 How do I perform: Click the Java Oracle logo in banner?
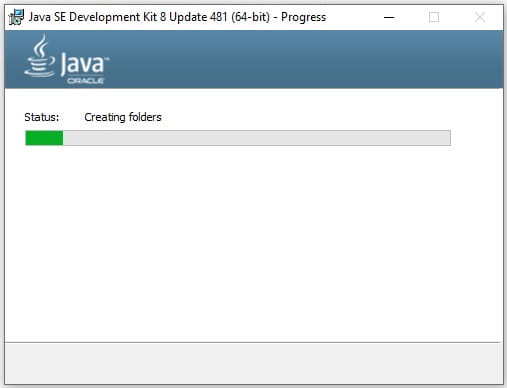[x=66, y=59]
